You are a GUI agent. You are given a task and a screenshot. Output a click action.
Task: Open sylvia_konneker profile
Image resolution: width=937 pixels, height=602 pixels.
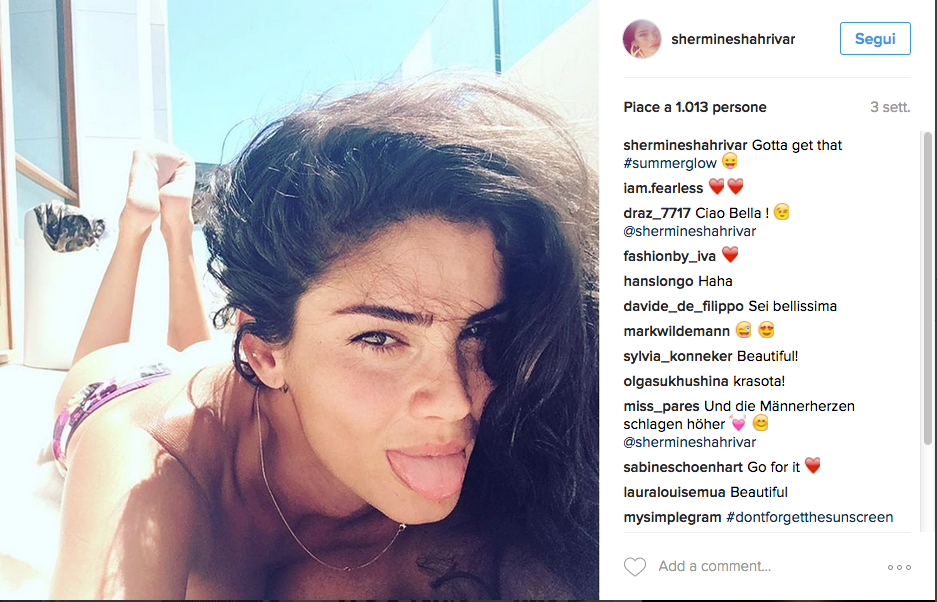[x=678, y=357]
